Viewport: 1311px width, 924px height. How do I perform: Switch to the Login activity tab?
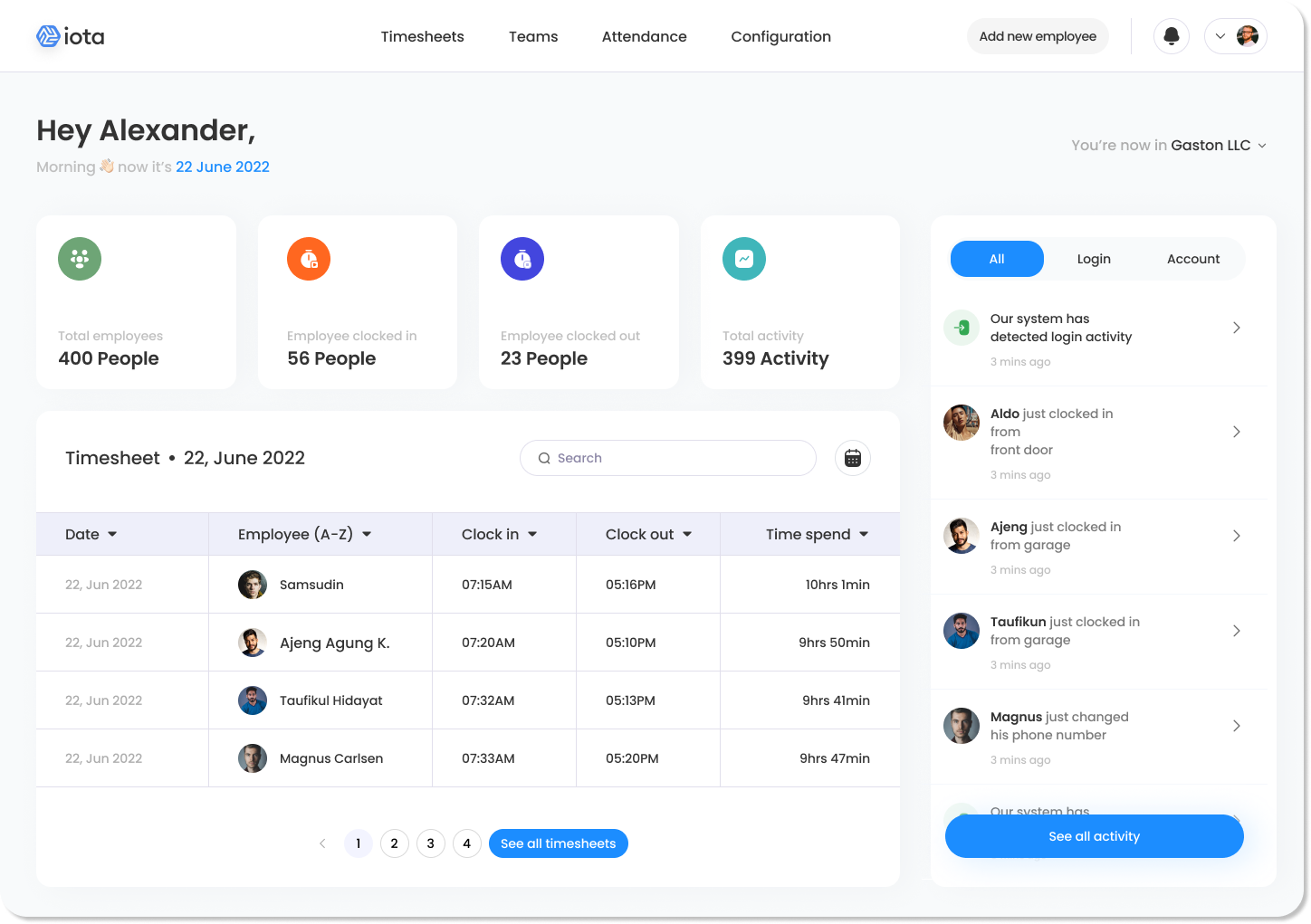click(x=1094, y=259)
